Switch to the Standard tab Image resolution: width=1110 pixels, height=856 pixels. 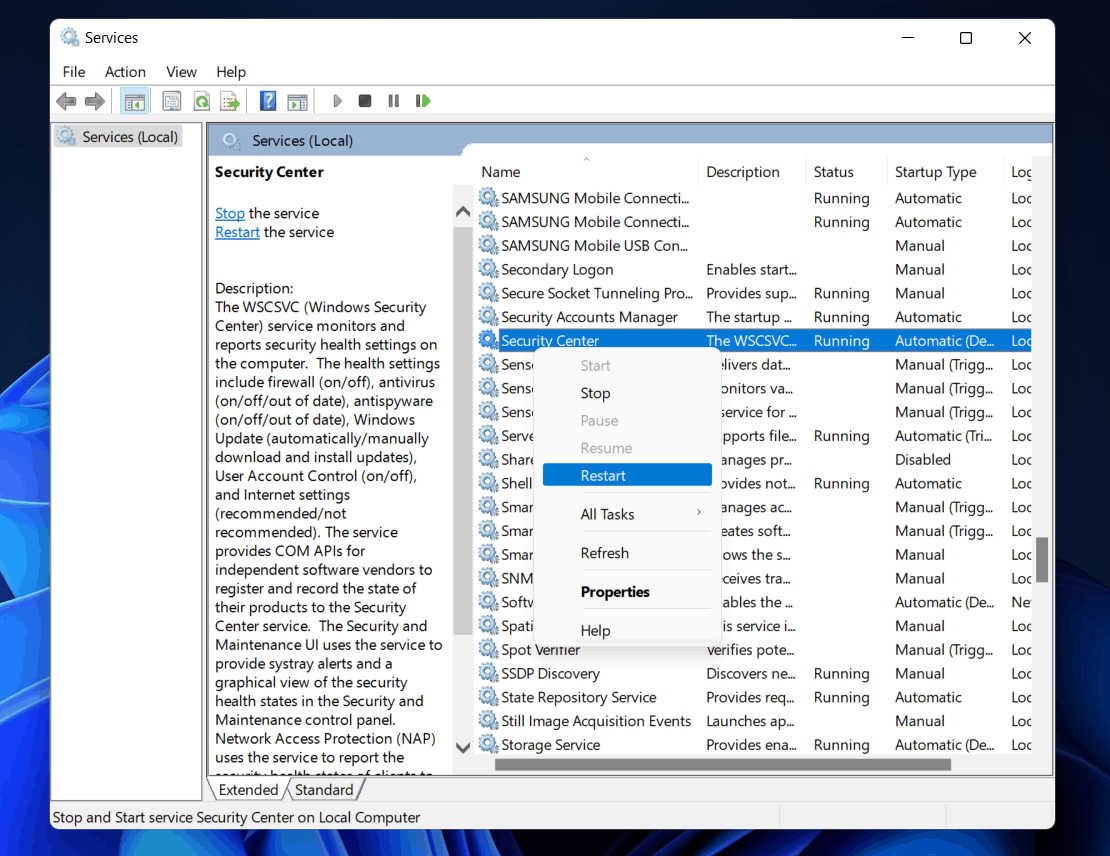click(x=324, y=790)
